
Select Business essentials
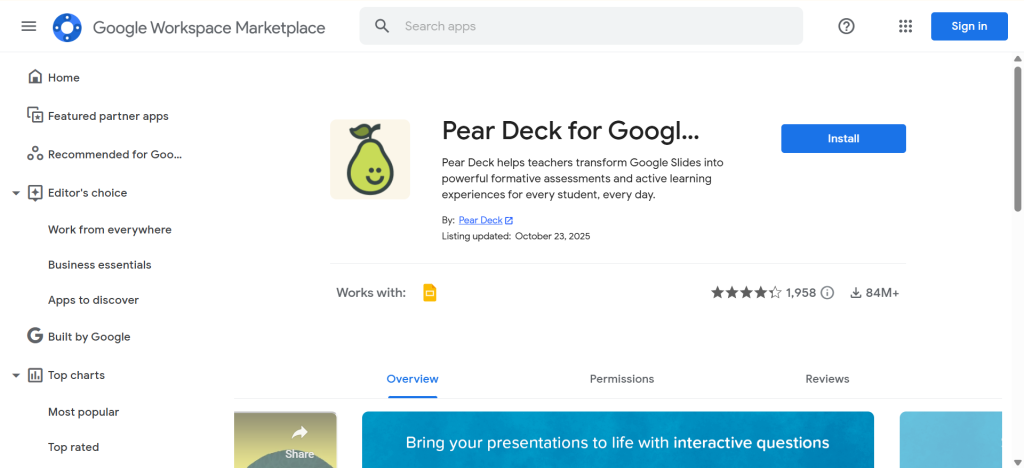[99, 265]
